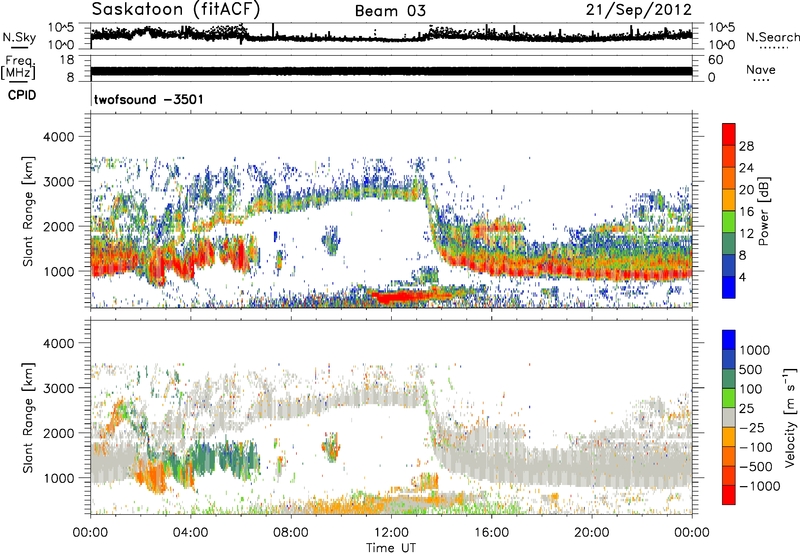Click the "60" Nave axis tick
The width and height of the screenshot is (800, 554).
(x=715, y=60)
